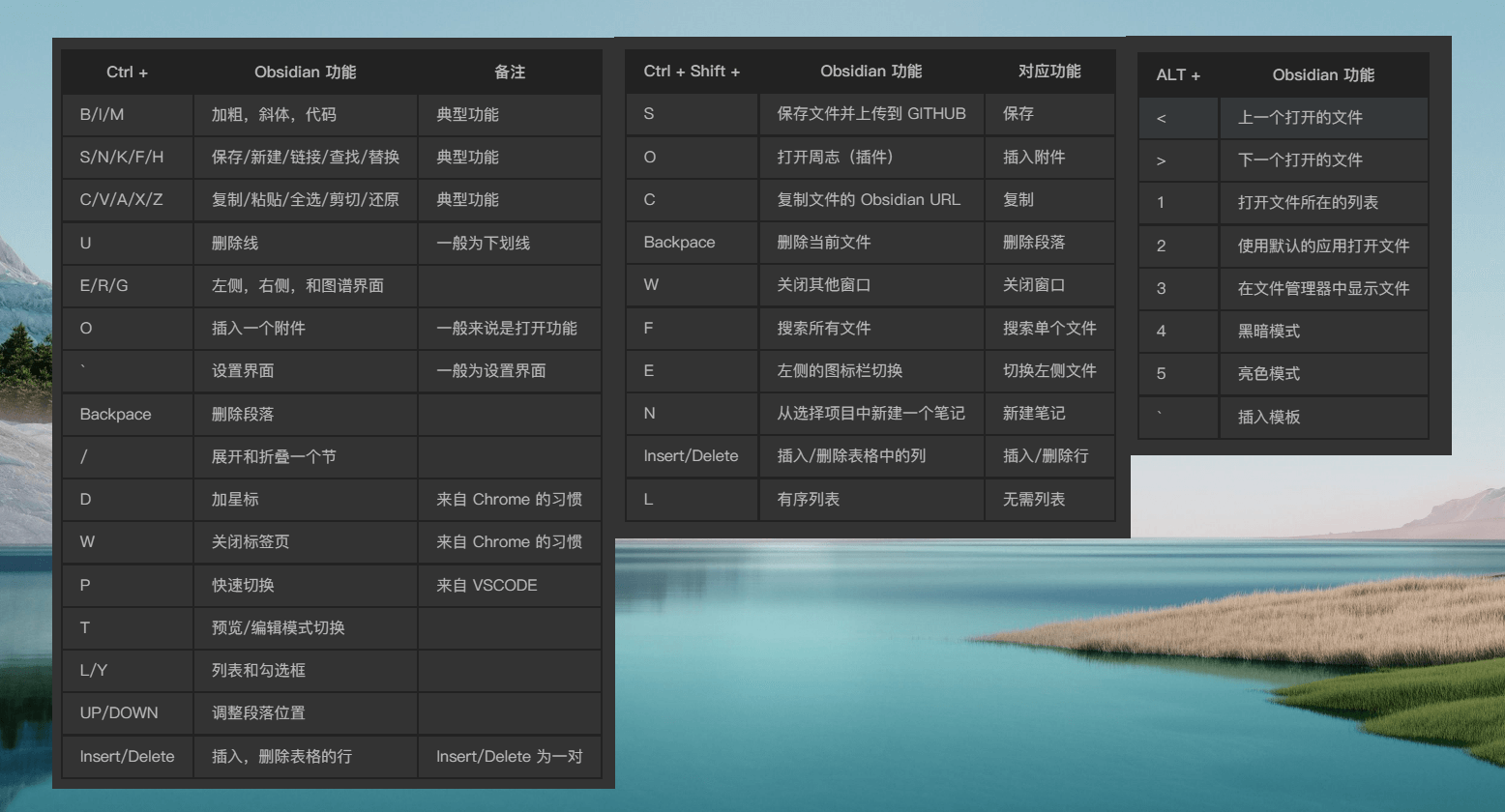1505x812 pixels.
Task: Click the "在文件管理器中显示文件" cell
Action: click(1323, 289)
